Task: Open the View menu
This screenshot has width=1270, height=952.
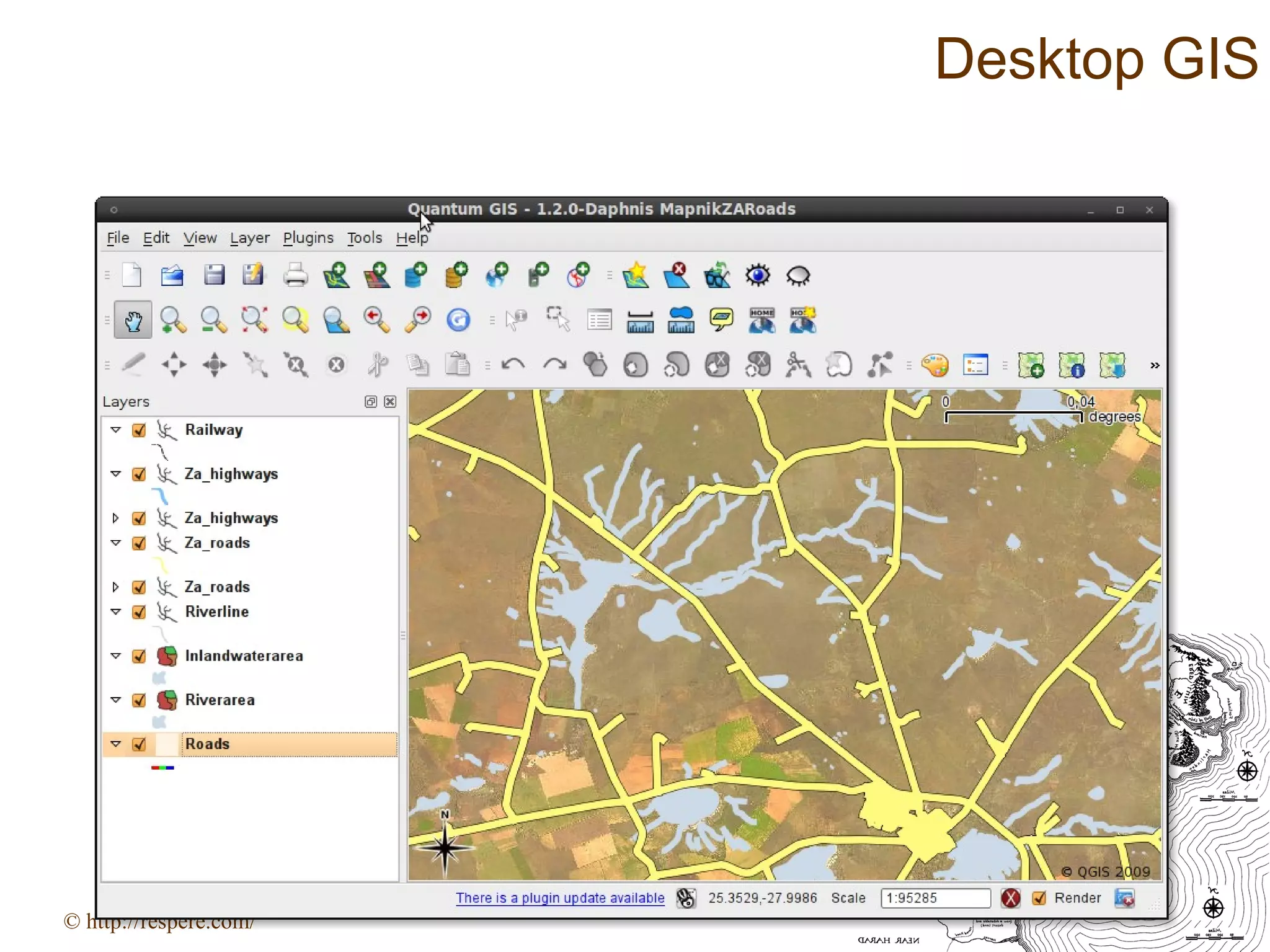Action: point(200,238)
